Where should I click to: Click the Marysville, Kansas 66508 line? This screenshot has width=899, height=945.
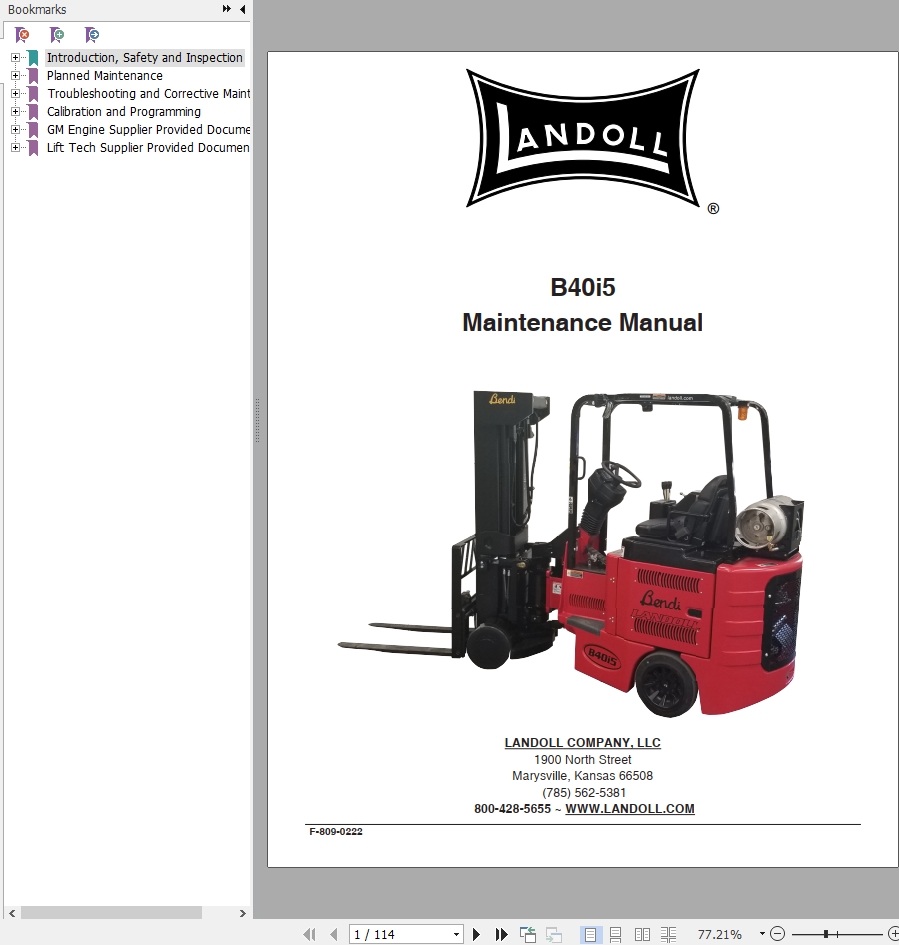(x=583, y=776)
